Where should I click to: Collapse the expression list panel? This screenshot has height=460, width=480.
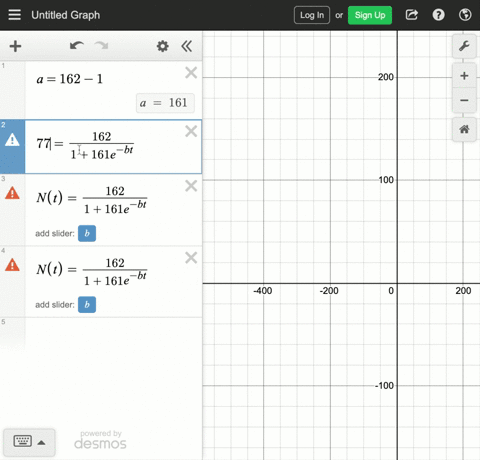(187, 46)
